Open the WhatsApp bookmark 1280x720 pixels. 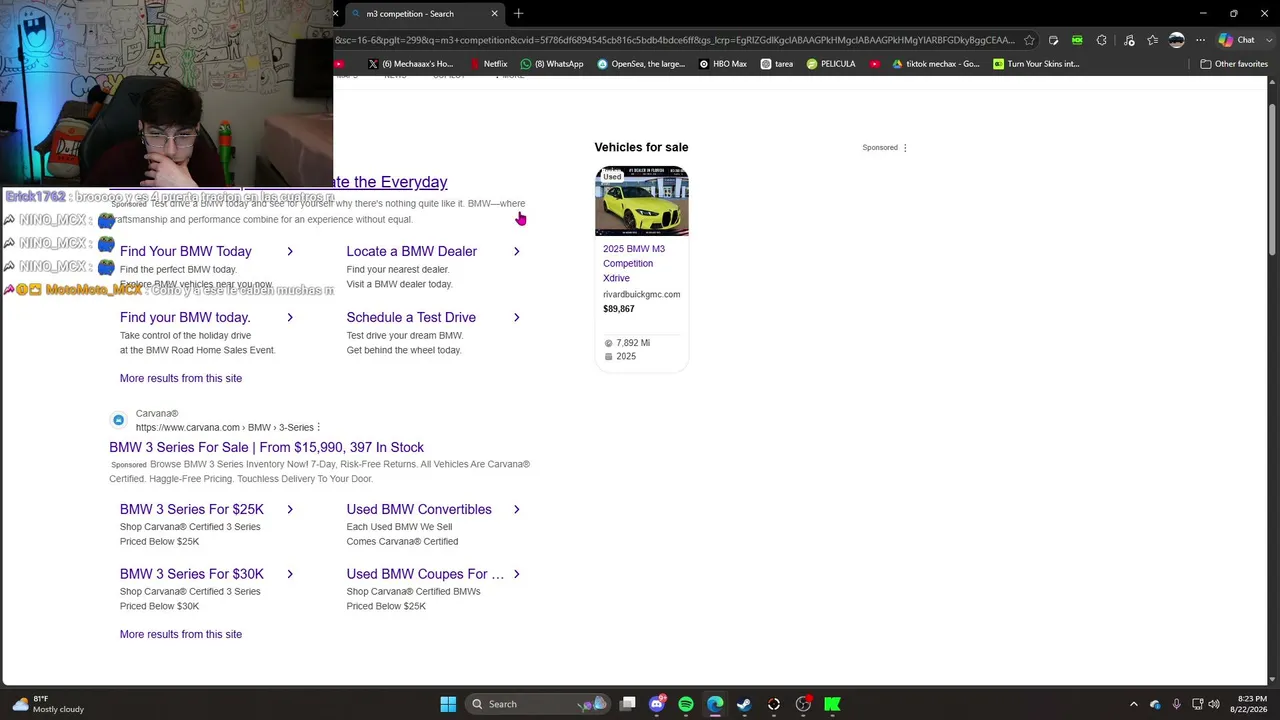552,64
